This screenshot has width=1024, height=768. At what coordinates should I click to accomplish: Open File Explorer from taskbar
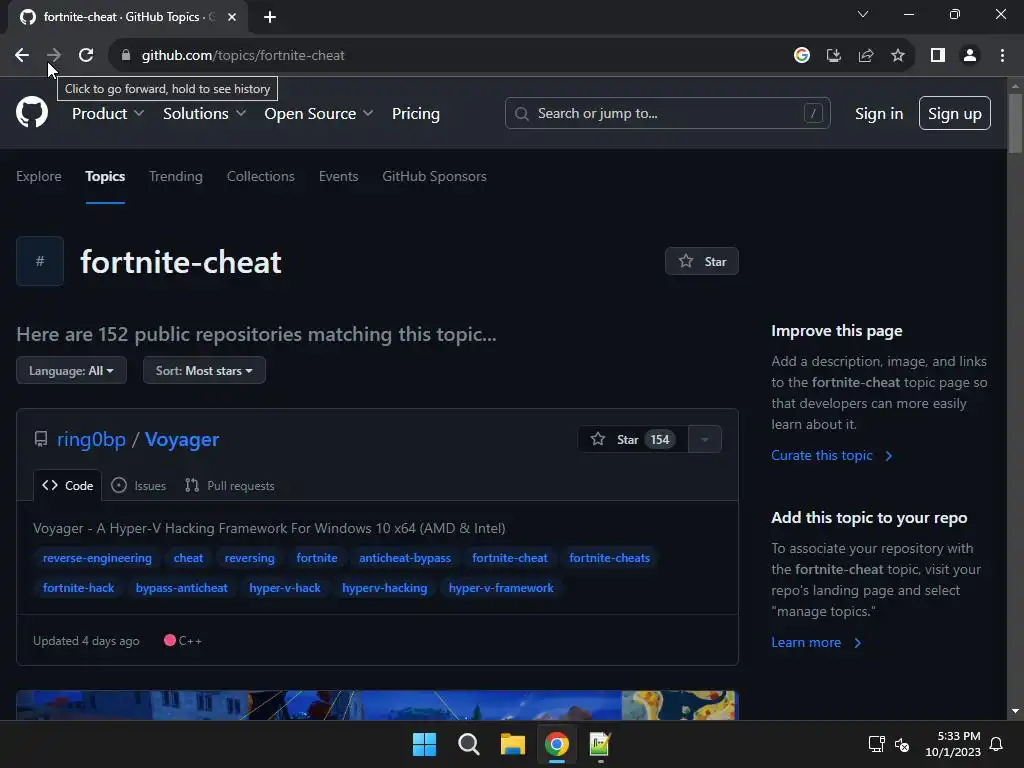point(513,744)
